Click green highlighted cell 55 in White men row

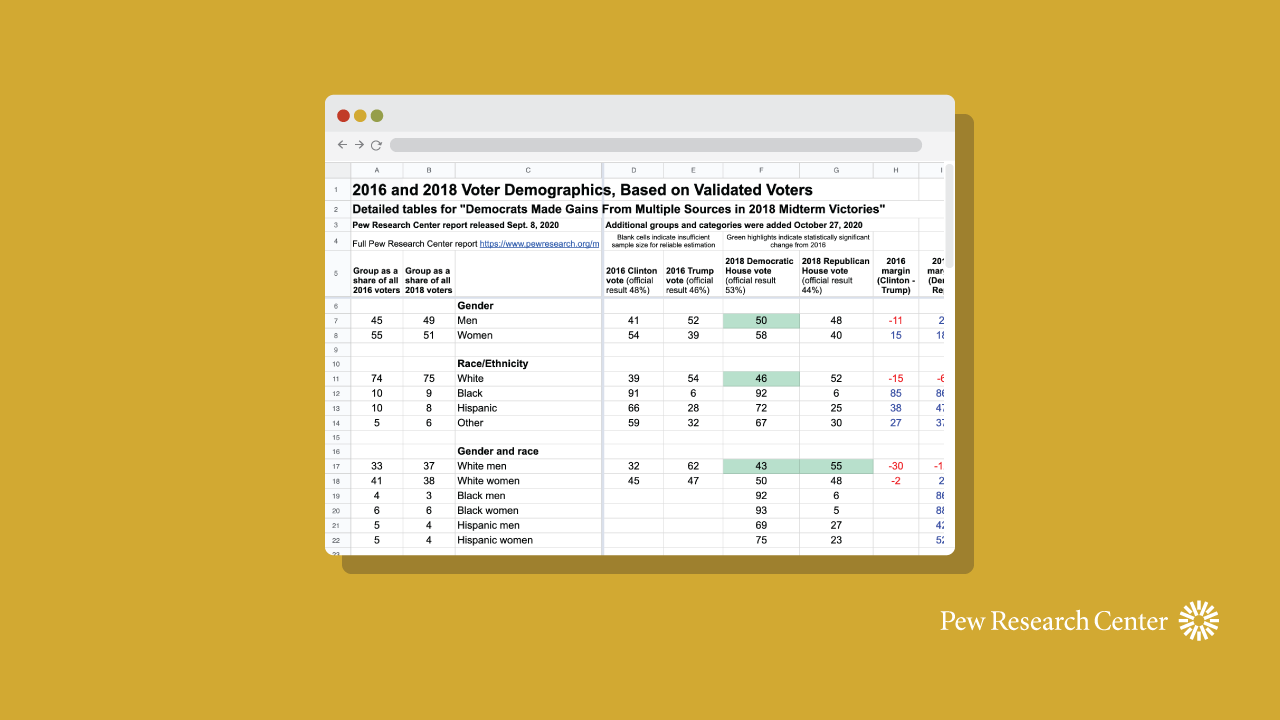pos(836,466)
